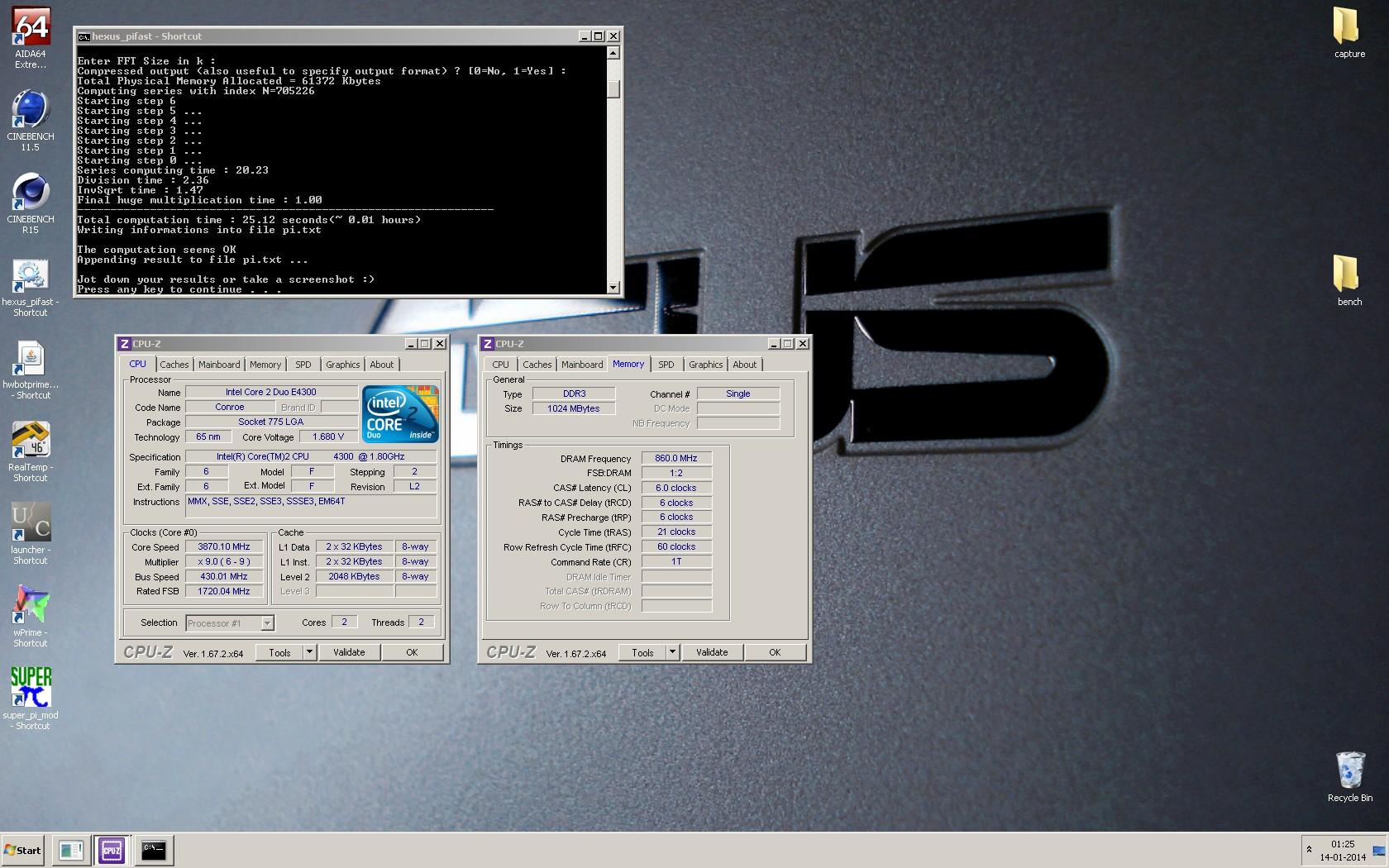Click the FSB:DRAM ratio value 1:2
The height and width of the screenshot is (868, 1389).
(x=676, y=473)
